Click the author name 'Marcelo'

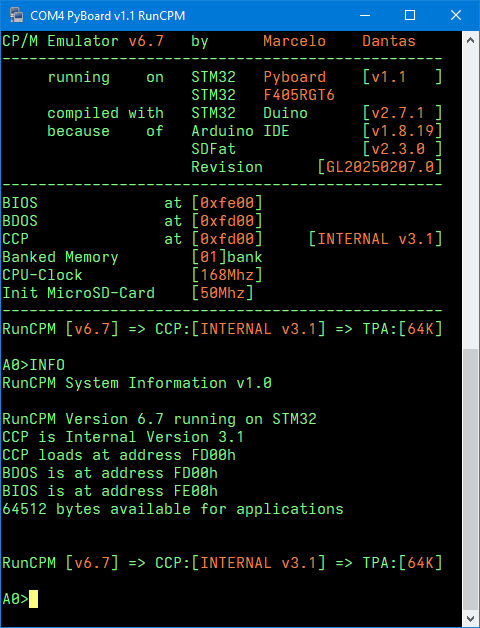click(294, 41)
